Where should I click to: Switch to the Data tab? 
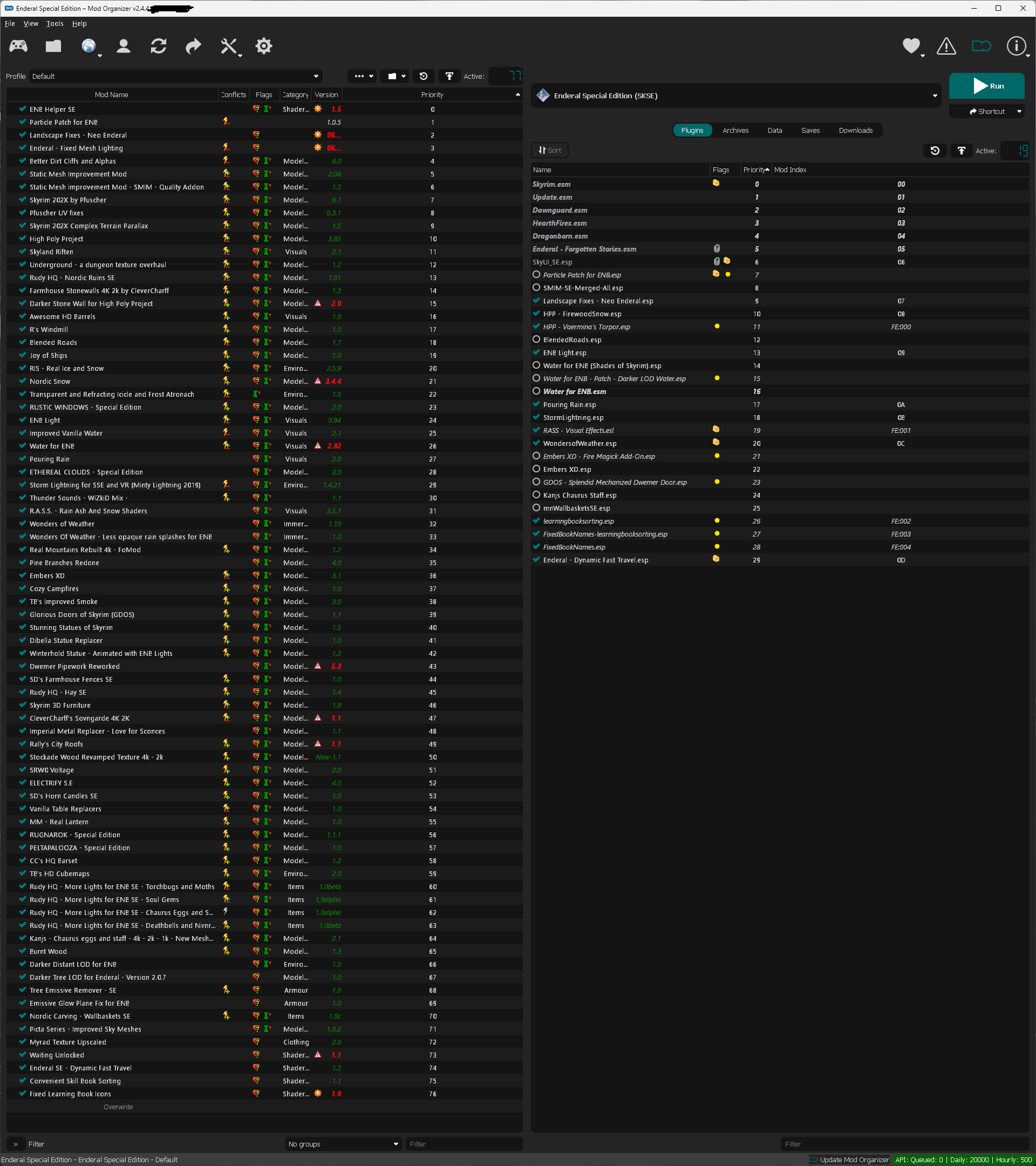click(x=775, y=130)
